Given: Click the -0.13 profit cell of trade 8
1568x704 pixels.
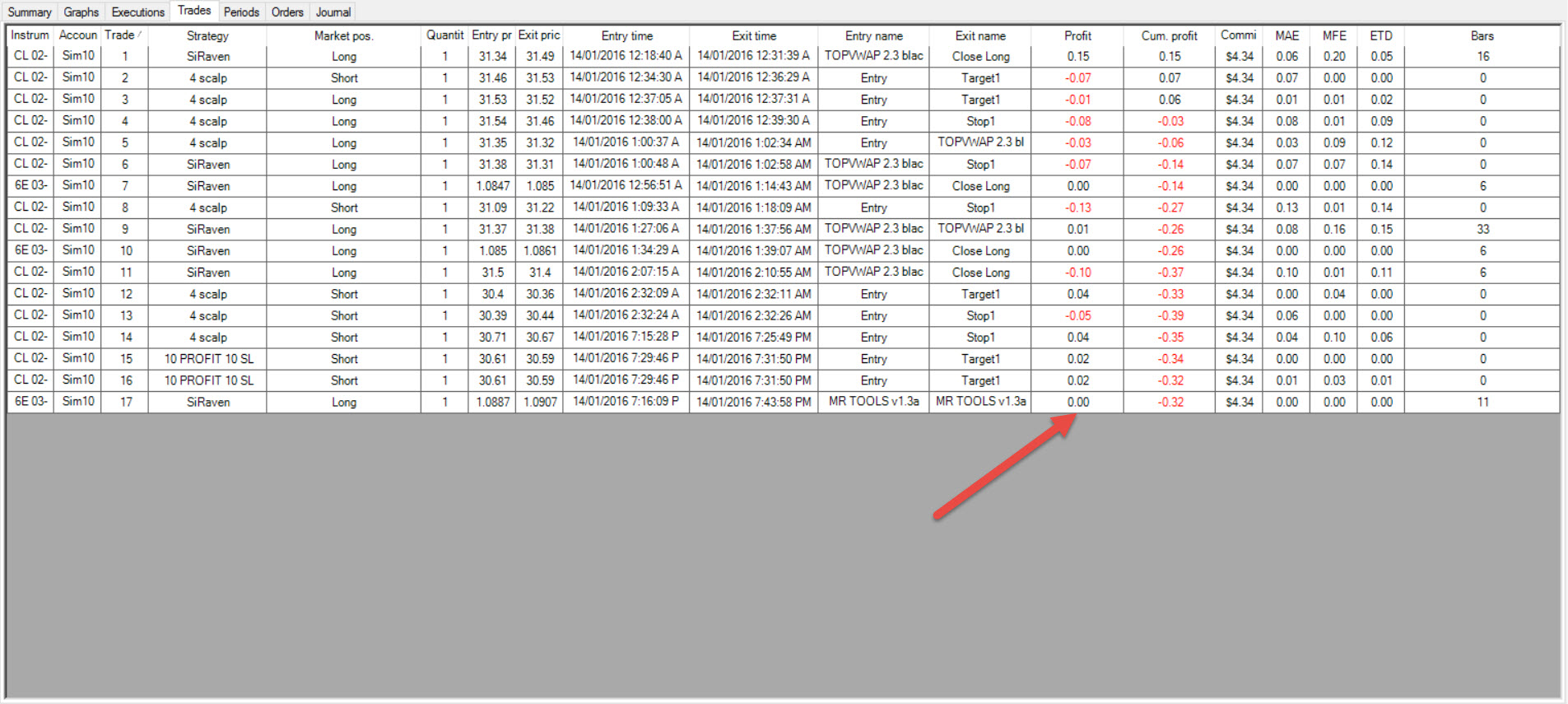Looking at the screenshot, I should 1077,207.
